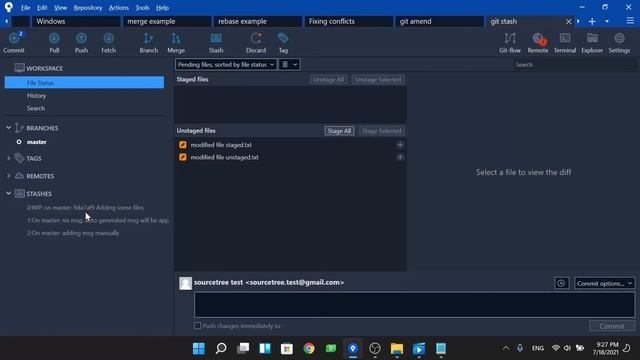Open the Git-flow tool

(510, 42)
